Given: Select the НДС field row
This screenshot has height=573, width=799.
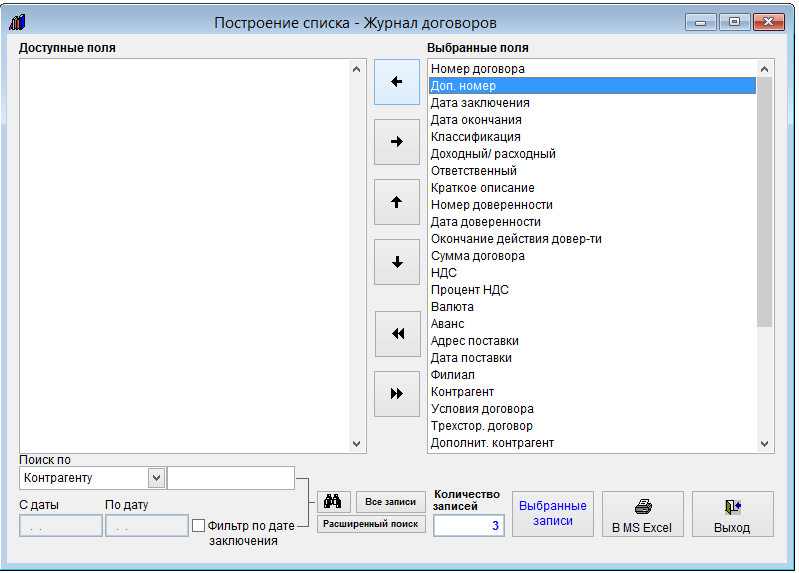Looking at the screenshot, I should point(592,273).
